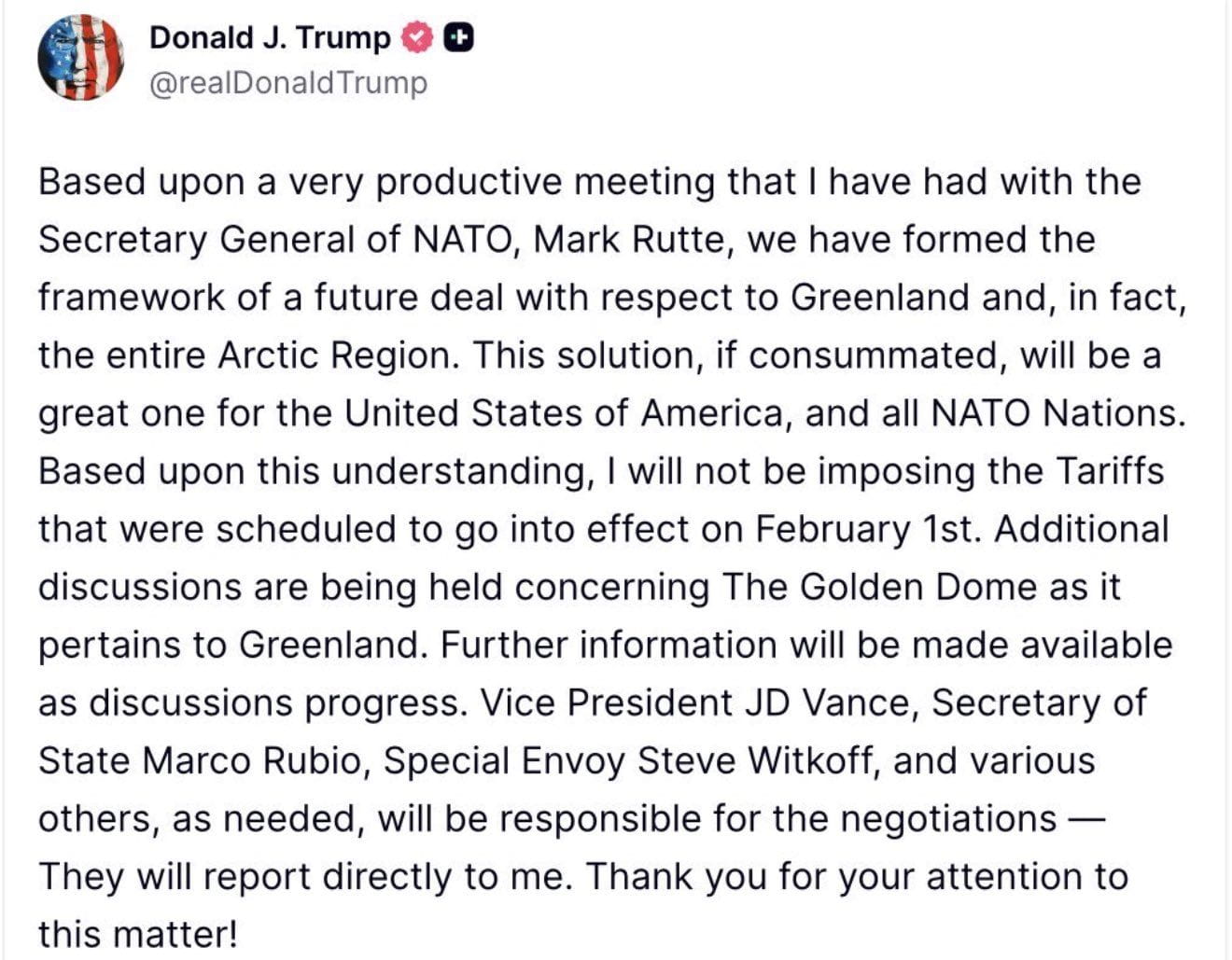Click the black plus badge icon
Image resolution: width=1232 pixels, height=960 pixels.
point(457,37)
